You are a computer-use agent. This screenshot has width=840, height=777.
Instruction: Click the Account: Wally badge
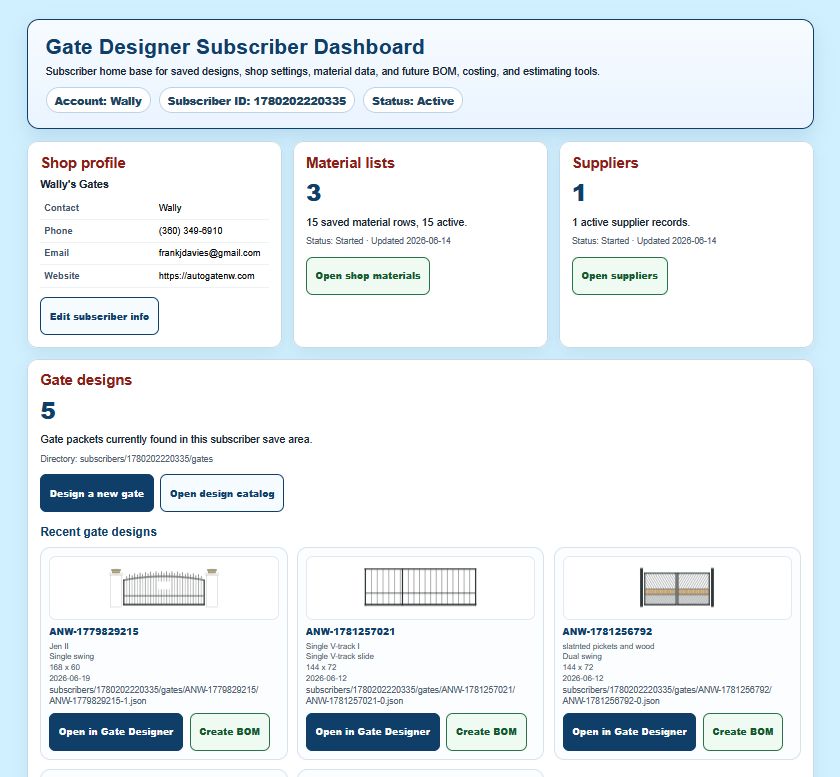click(x=99, y=101)
